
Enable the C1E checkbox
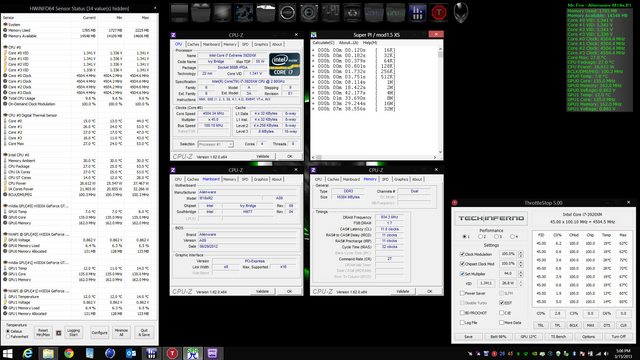tap(501, 313)
